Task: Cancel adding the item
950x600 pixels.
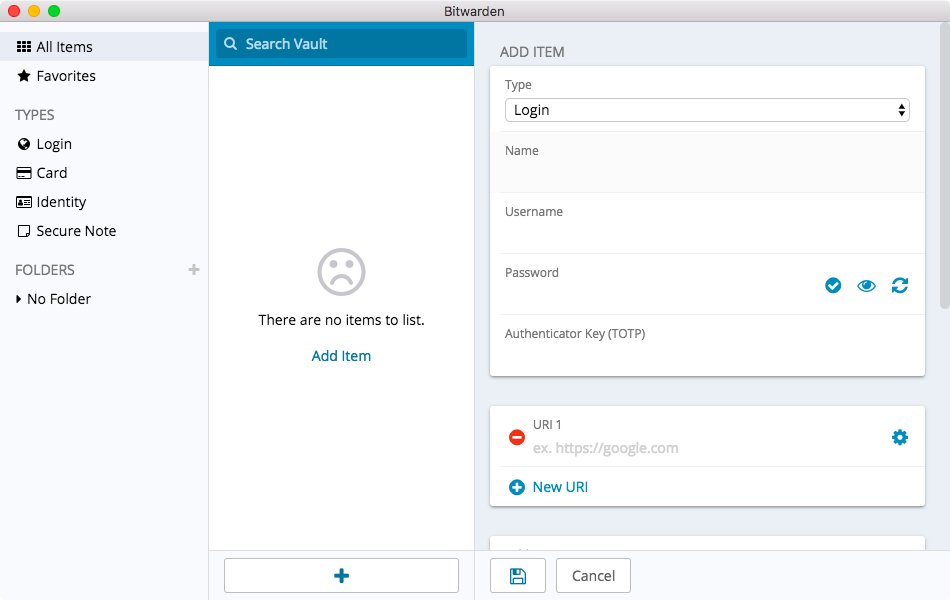Action: (x=593, y=576)
